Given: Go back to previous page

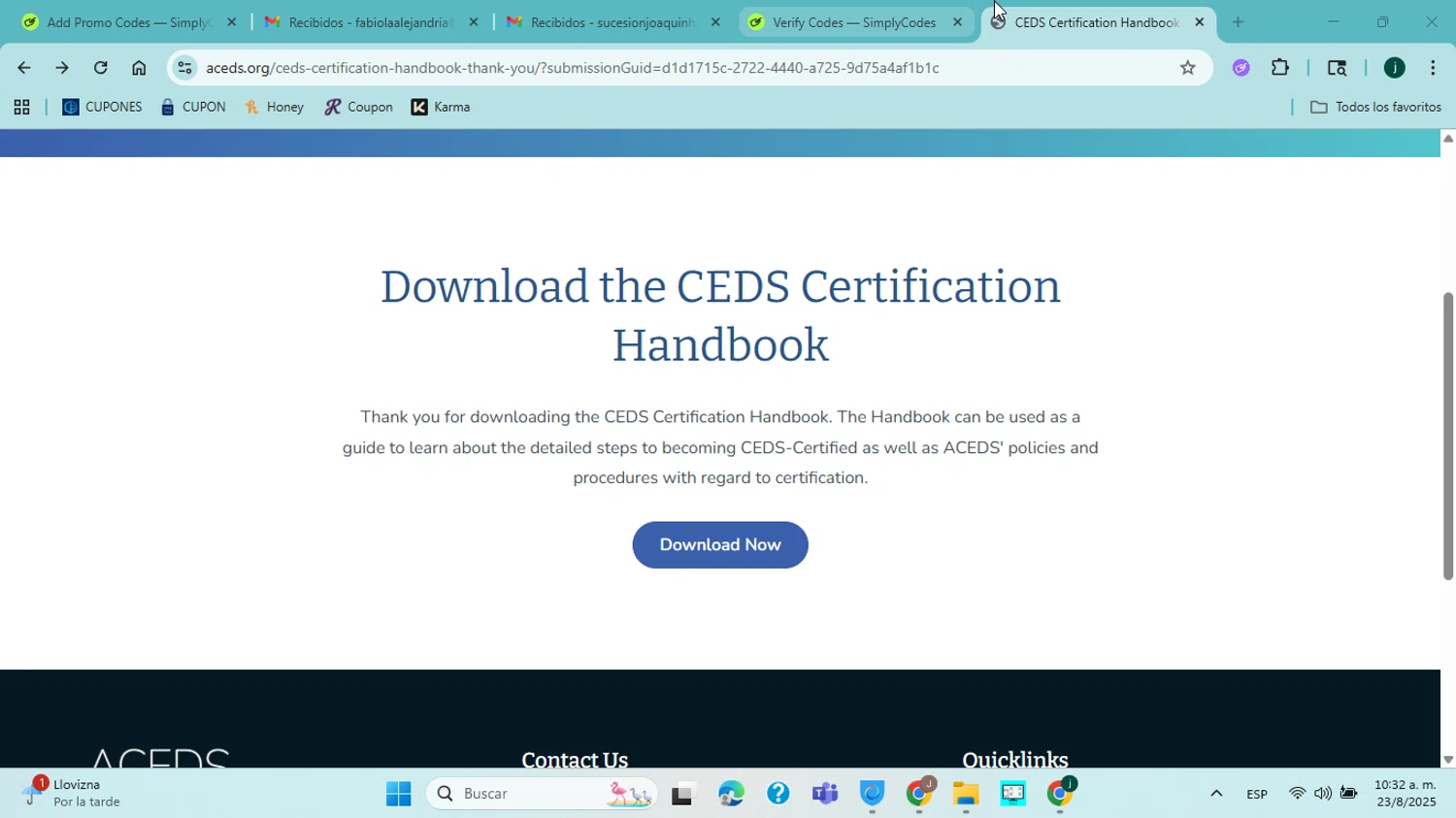Looking at the screenshot, I should coord(23,68).
